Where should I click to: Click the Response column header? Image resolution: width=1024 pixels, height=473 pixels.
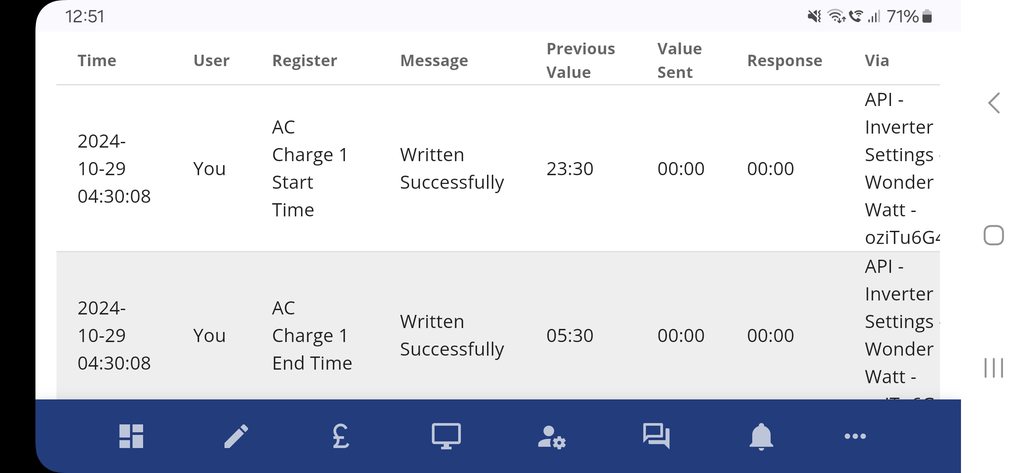[x=784, y=61]
